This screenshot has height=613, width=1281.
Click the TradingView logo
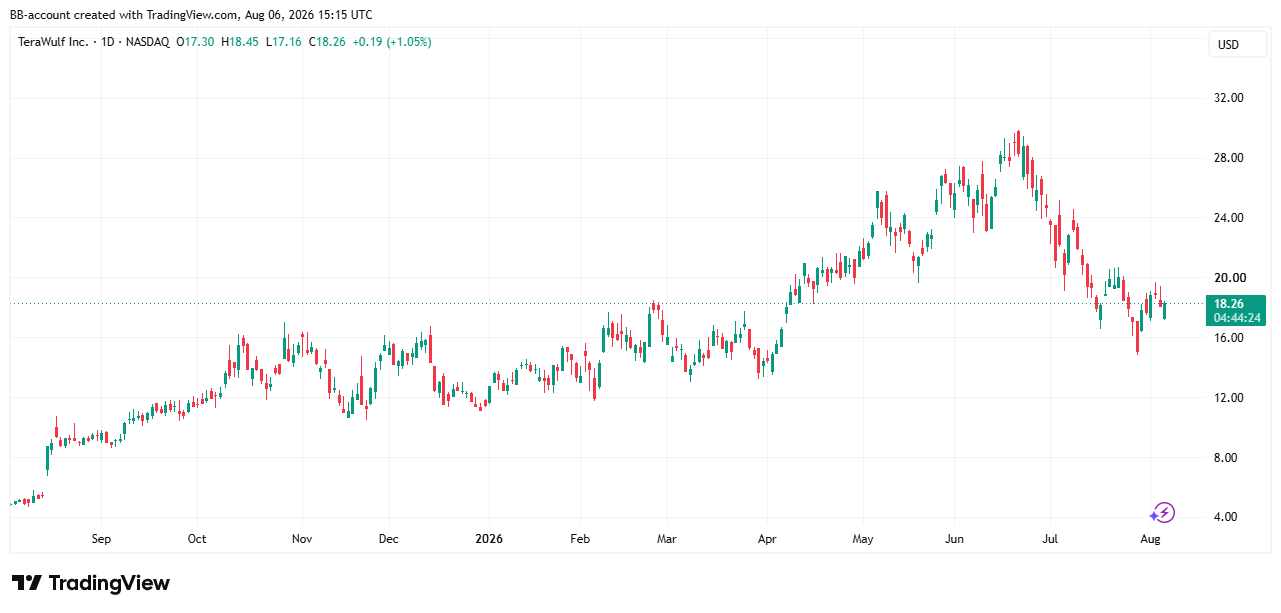91,583
